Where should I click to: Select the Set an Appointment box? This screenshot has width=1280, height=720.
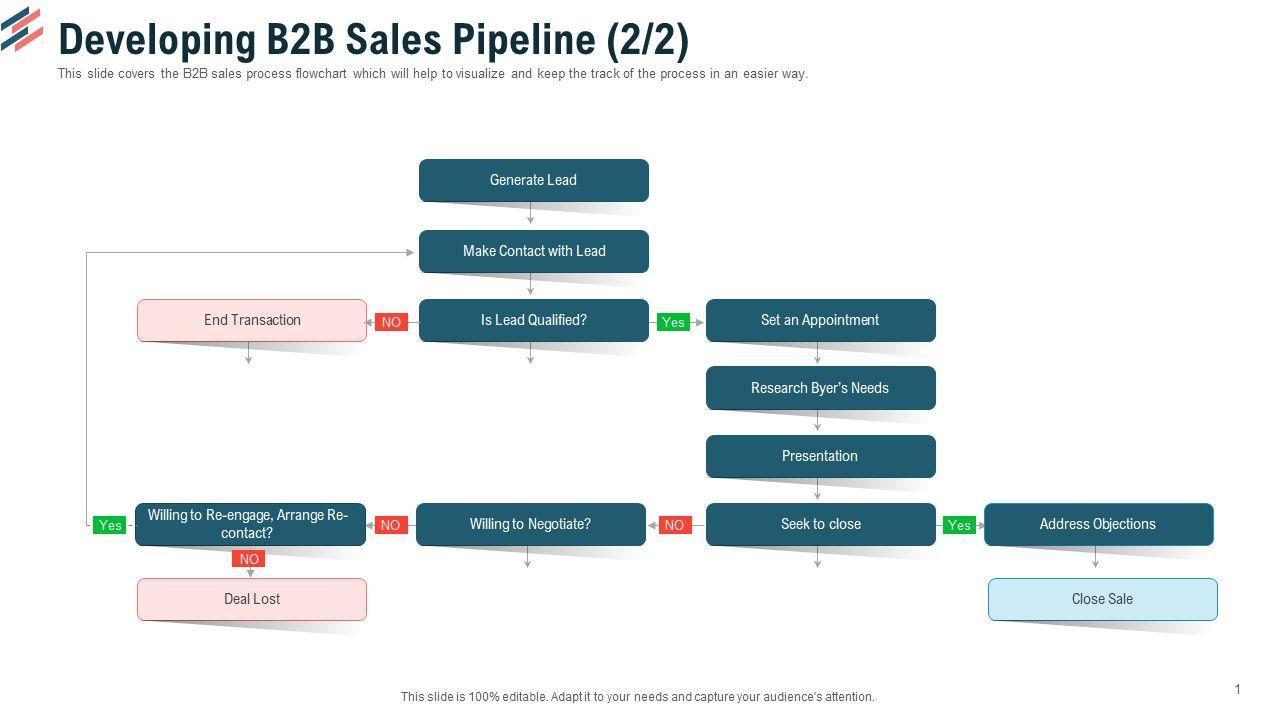820,320
